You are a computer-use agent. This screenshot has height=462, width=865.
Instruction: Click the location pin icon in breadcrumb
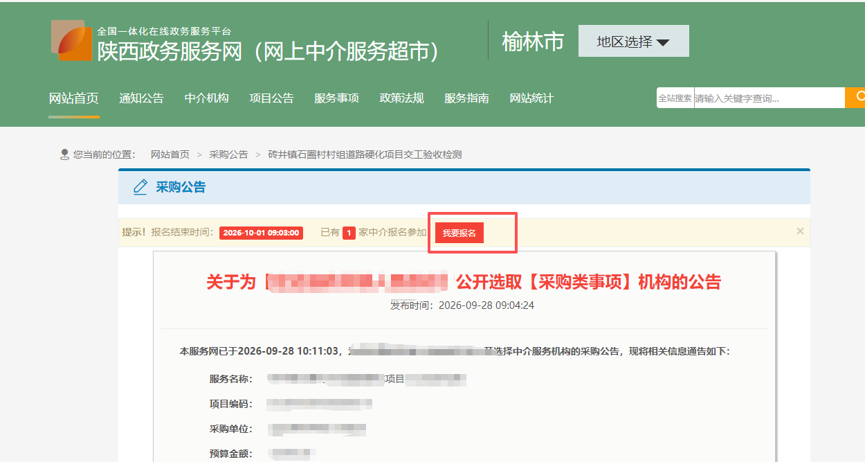(x=65, y=155)
